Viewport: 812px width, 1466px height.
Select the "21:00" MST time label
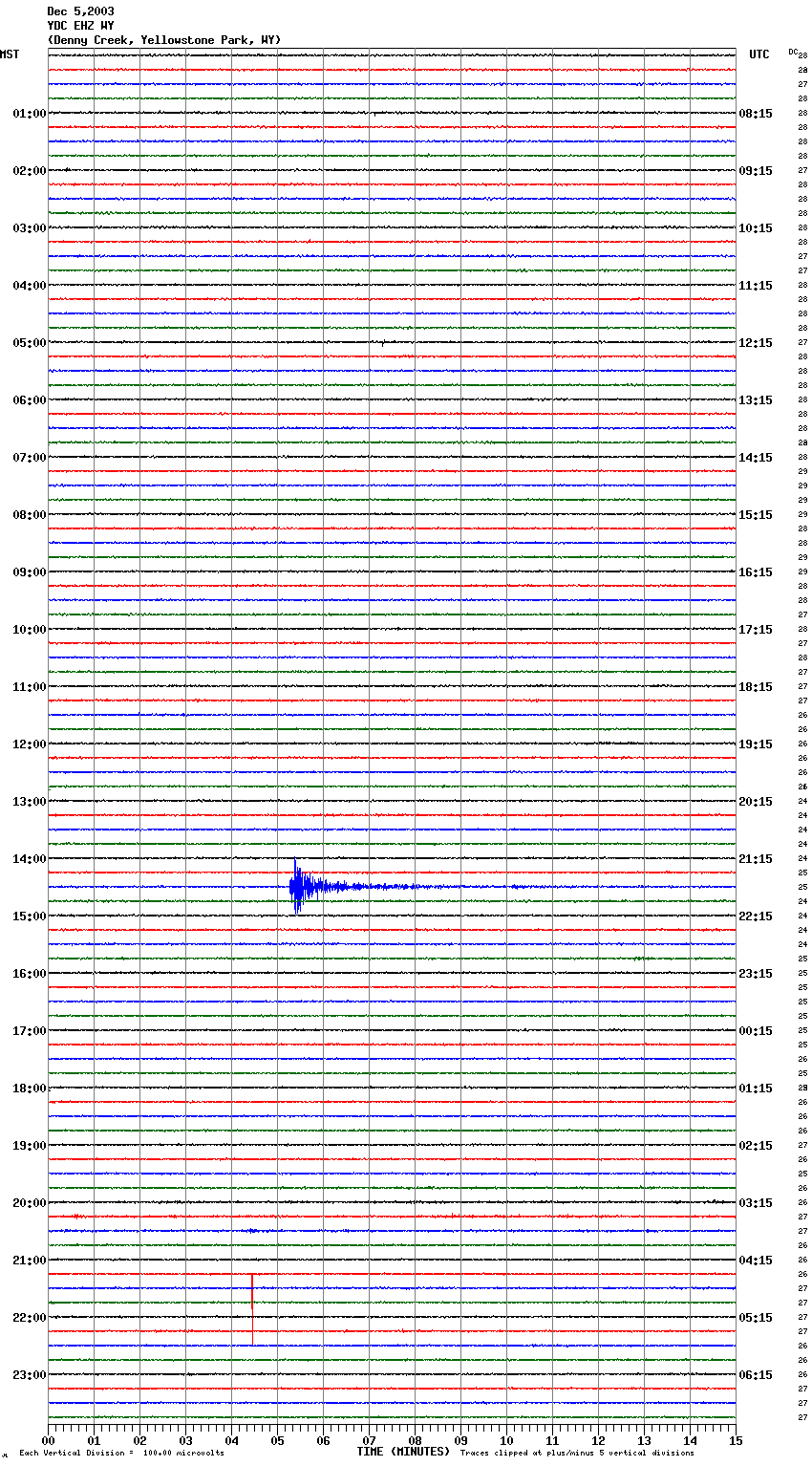[x=30, y=1261]
